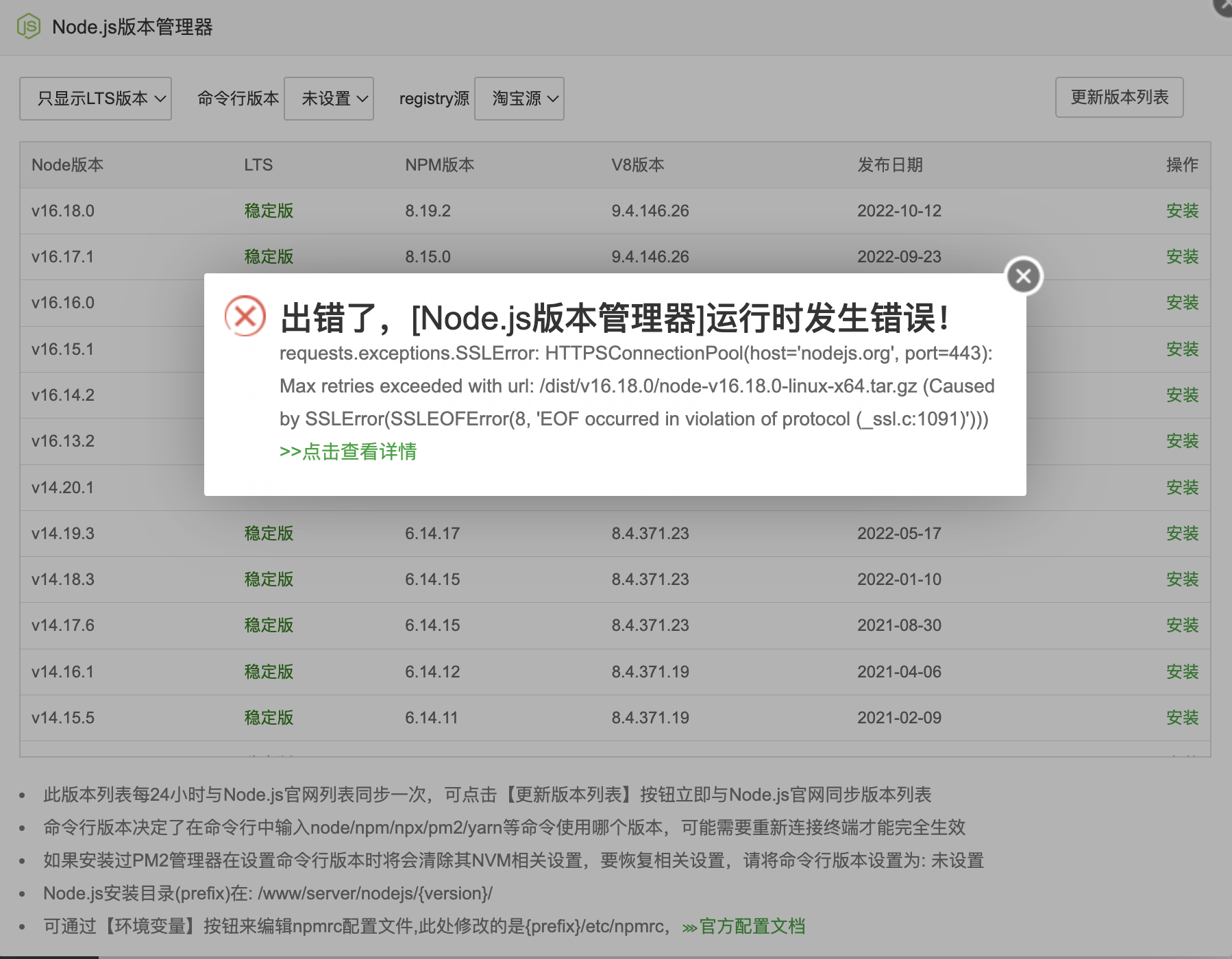1232x959 pixels.
Task: Click the Node.js logo icon
Action: point(29,27)
